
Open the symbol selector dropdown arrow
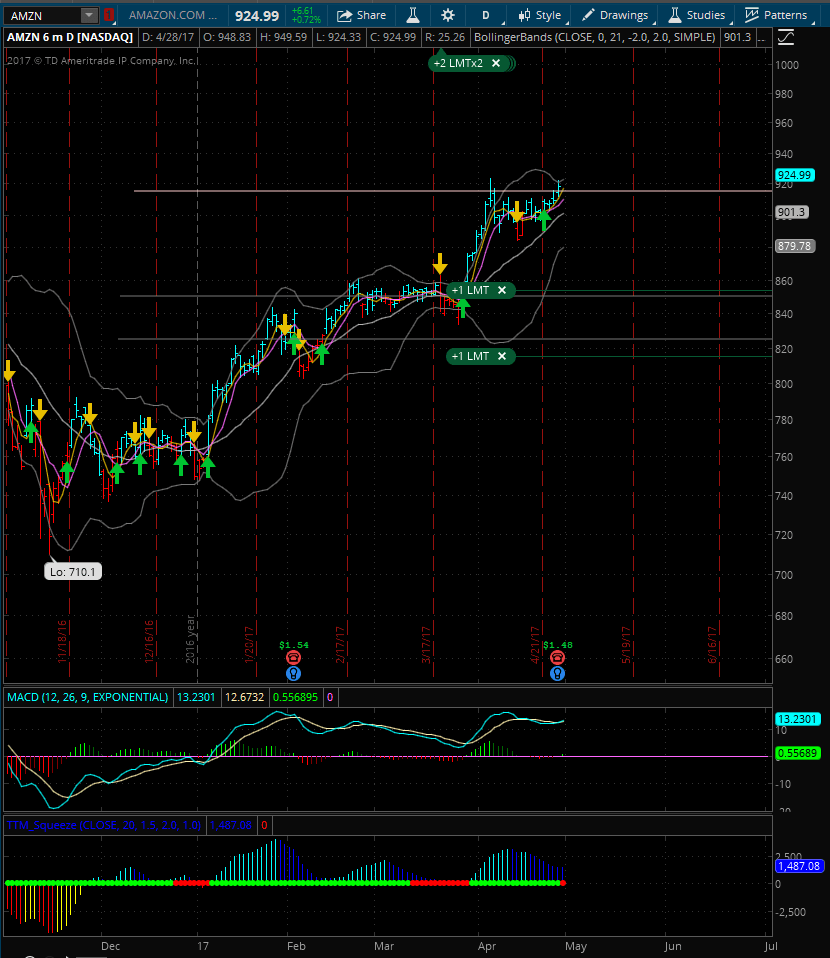click(x=89, y=15)
